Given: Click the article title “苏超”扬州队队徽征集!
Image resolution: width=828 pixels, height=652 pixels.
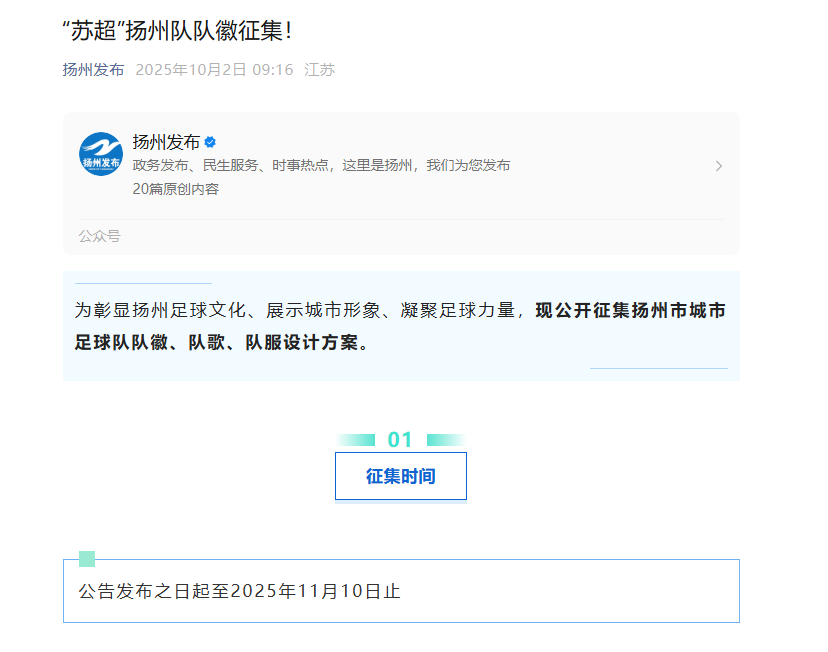Looking at the screenshot, I should point(178,30).
